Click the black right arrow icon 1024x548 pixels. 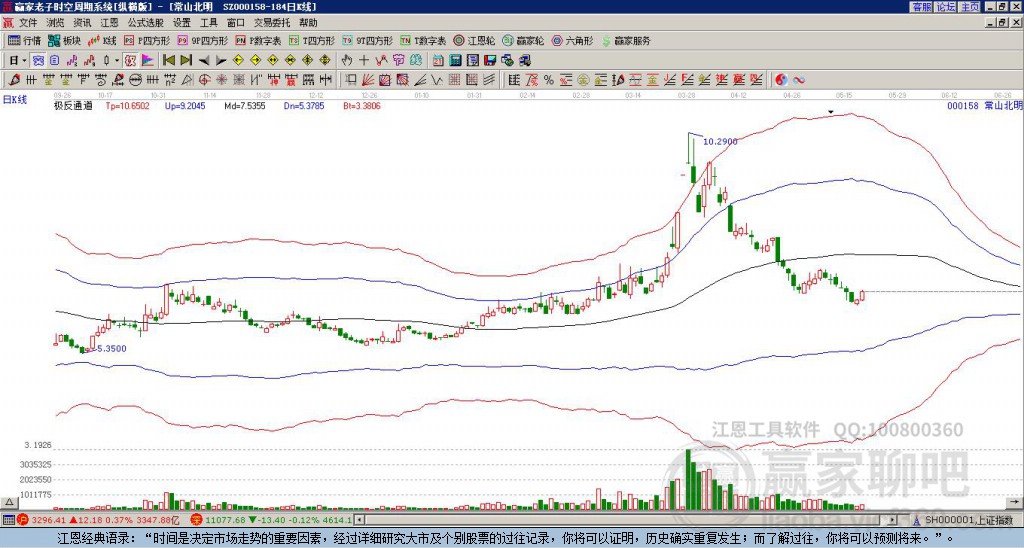pyautogui.click(x=221, y=60)
